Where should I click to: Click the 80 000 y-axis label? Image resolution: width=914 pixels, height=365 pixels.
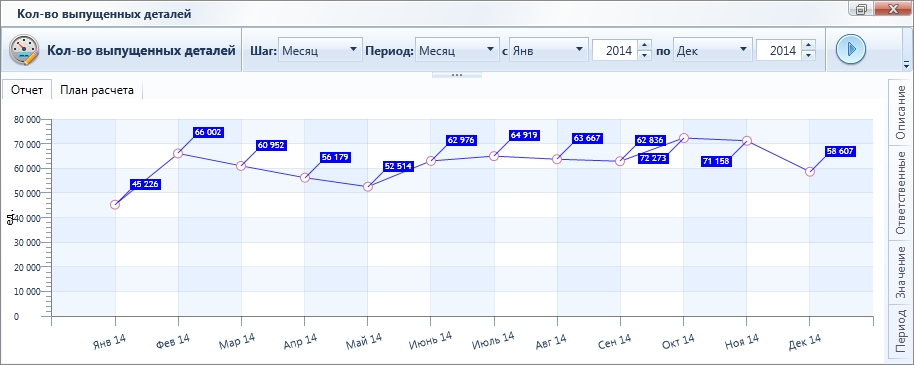(26, 120)
